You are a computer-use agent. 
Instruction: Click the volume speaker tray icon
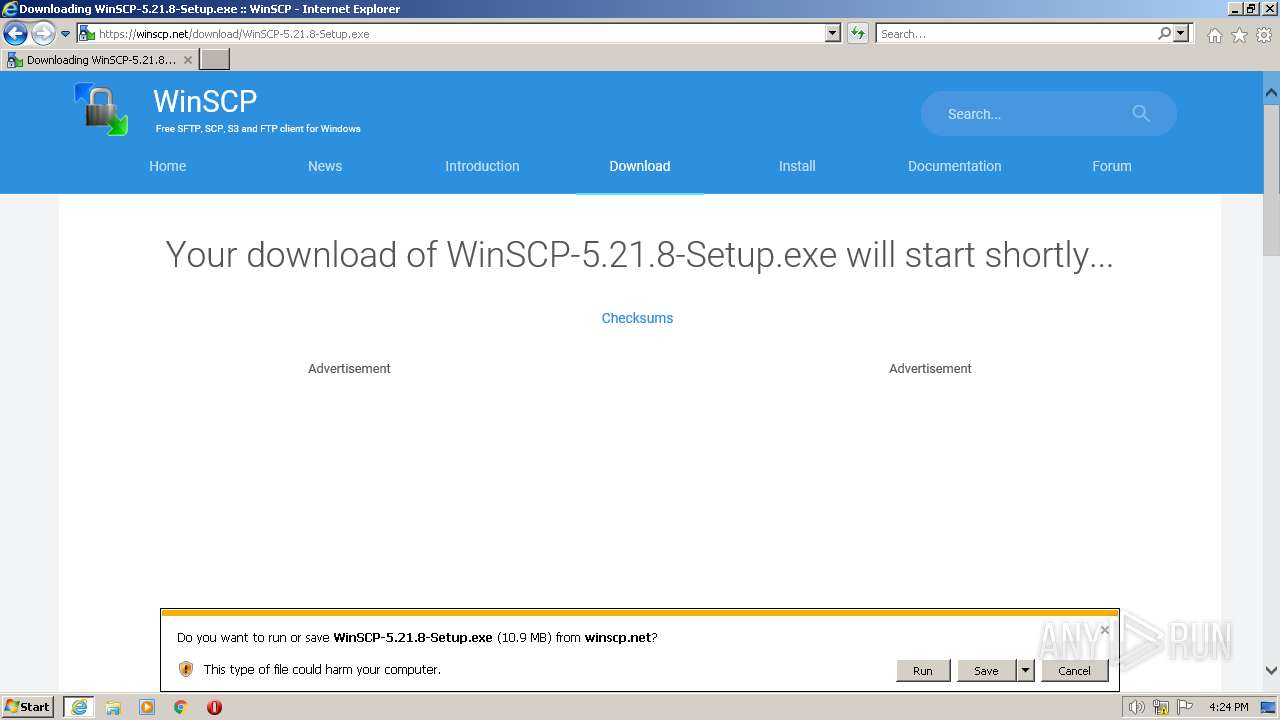tap(1136, 707)
